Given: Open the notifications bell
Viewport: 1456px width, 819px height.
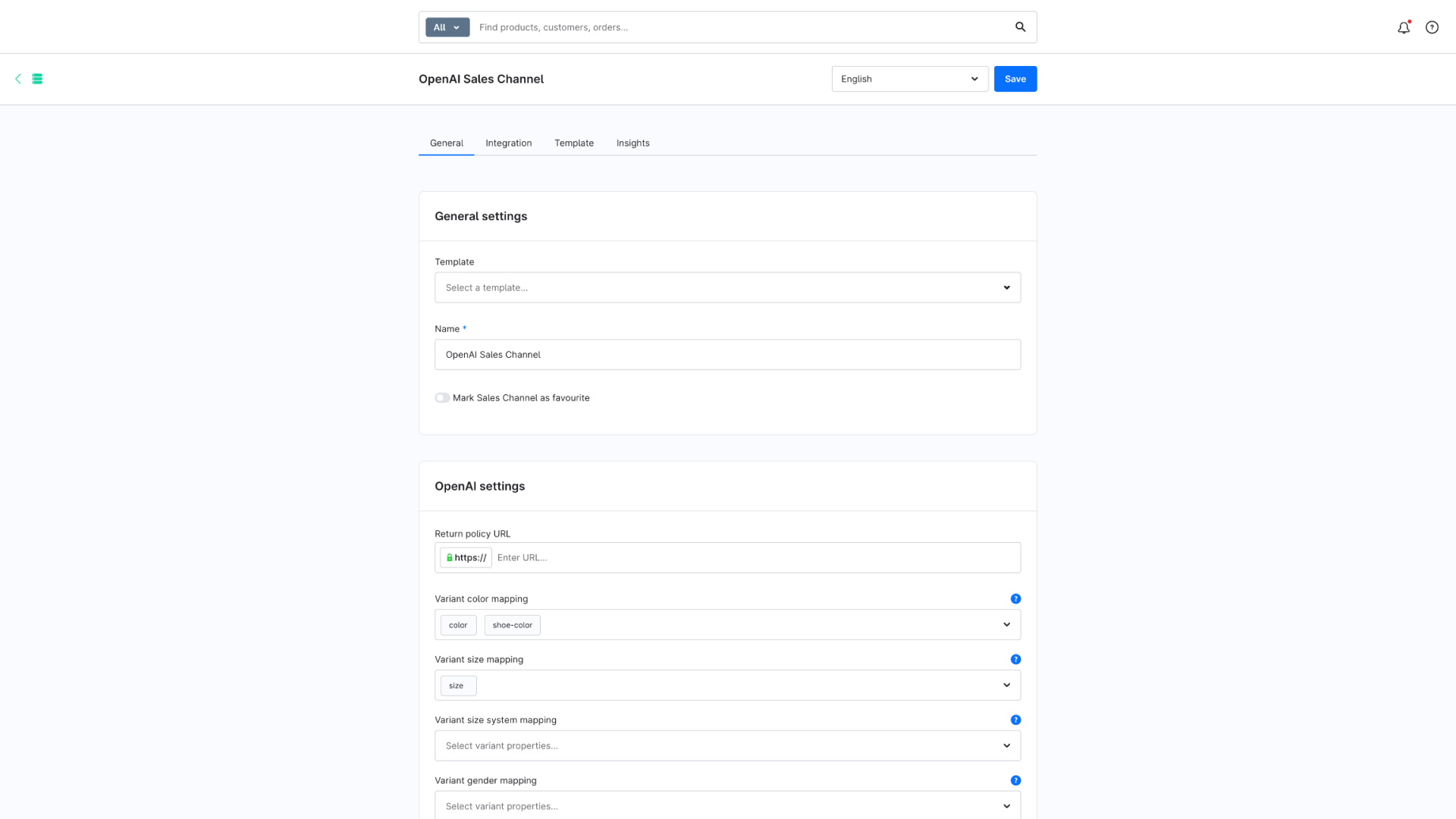Looking at the screenshot, I should (1404, 27).
